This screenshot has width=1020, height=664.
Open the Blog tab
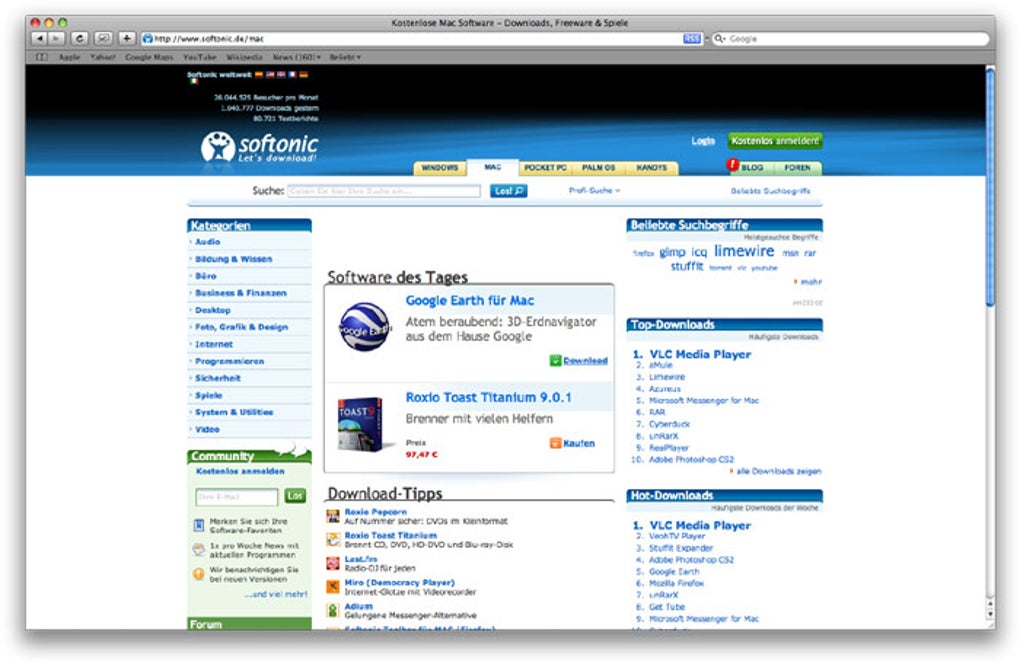pos(753,168)
